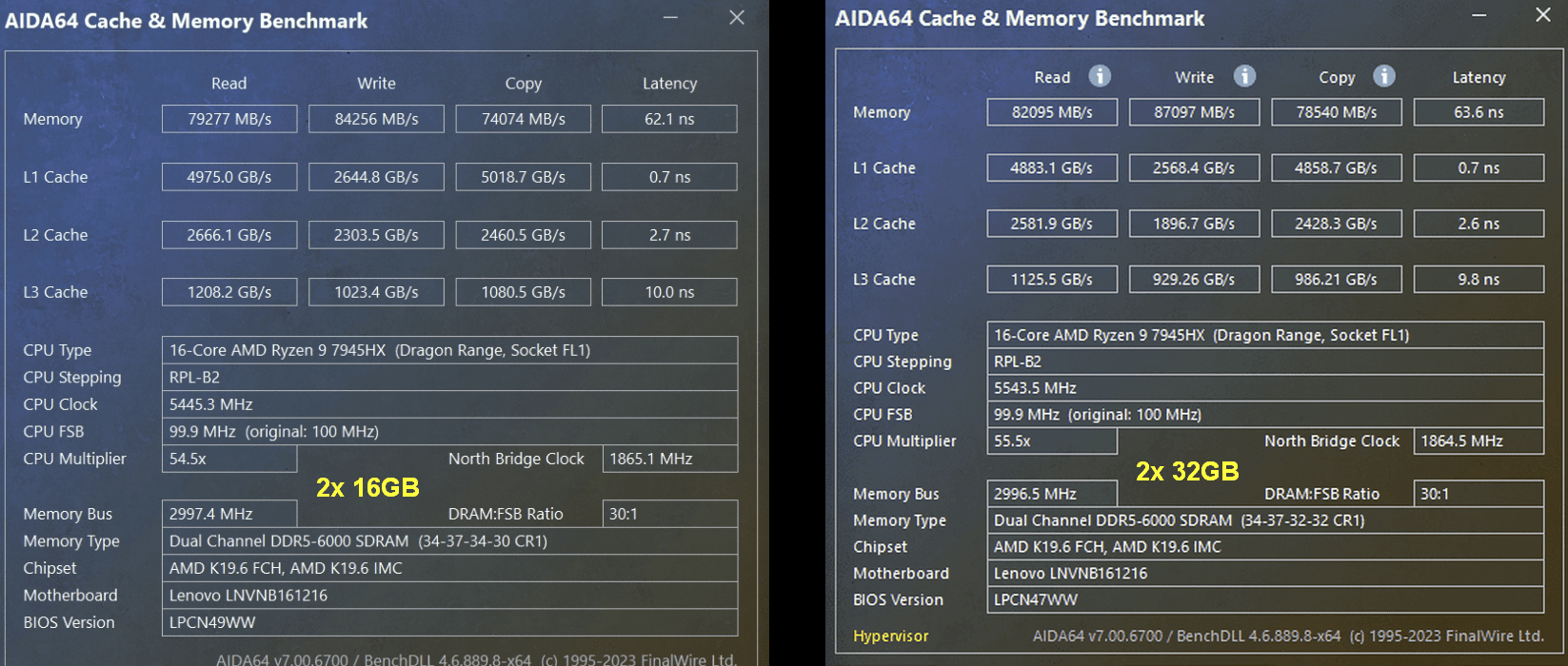Close the benchmark window labeled 2x 32GB
The image size is (1568, 666).
point(1543,14)
